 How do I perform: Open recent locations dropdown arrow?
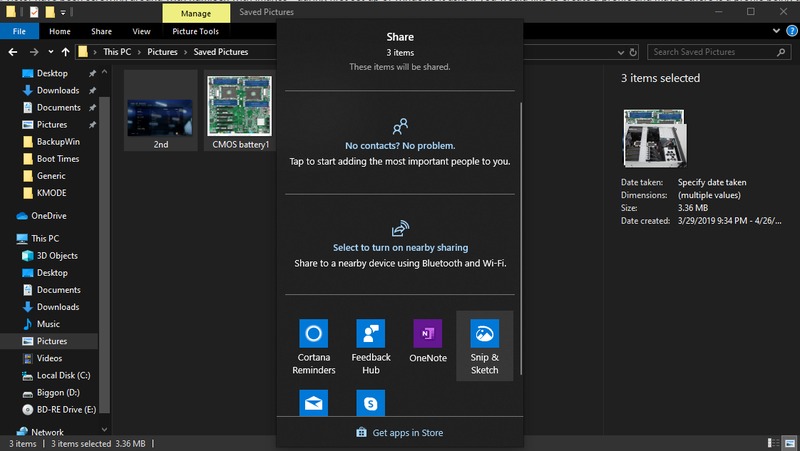50,52
